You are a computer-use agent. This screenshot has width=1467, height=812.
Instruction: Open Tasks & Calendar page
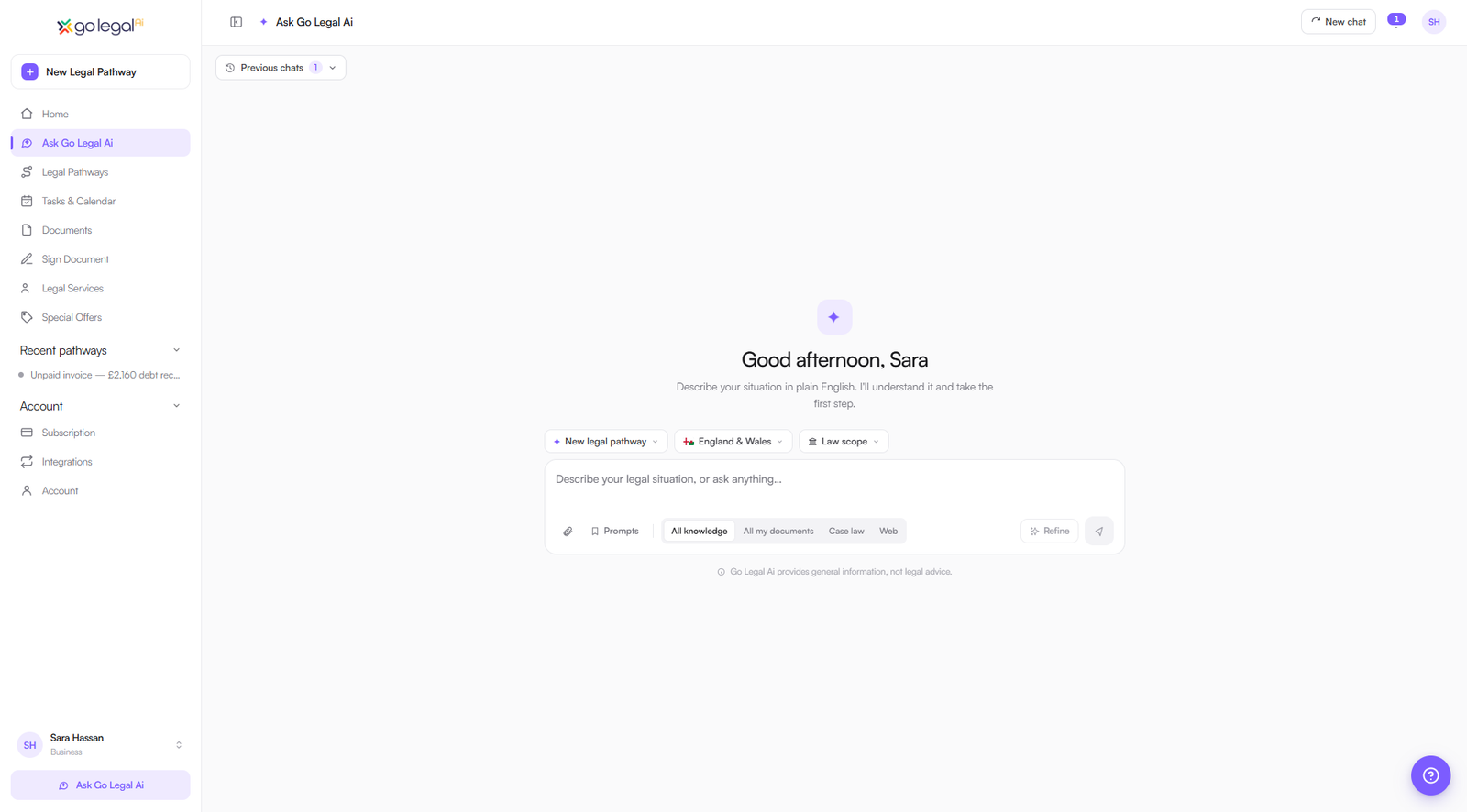click(x=100, y=201)
